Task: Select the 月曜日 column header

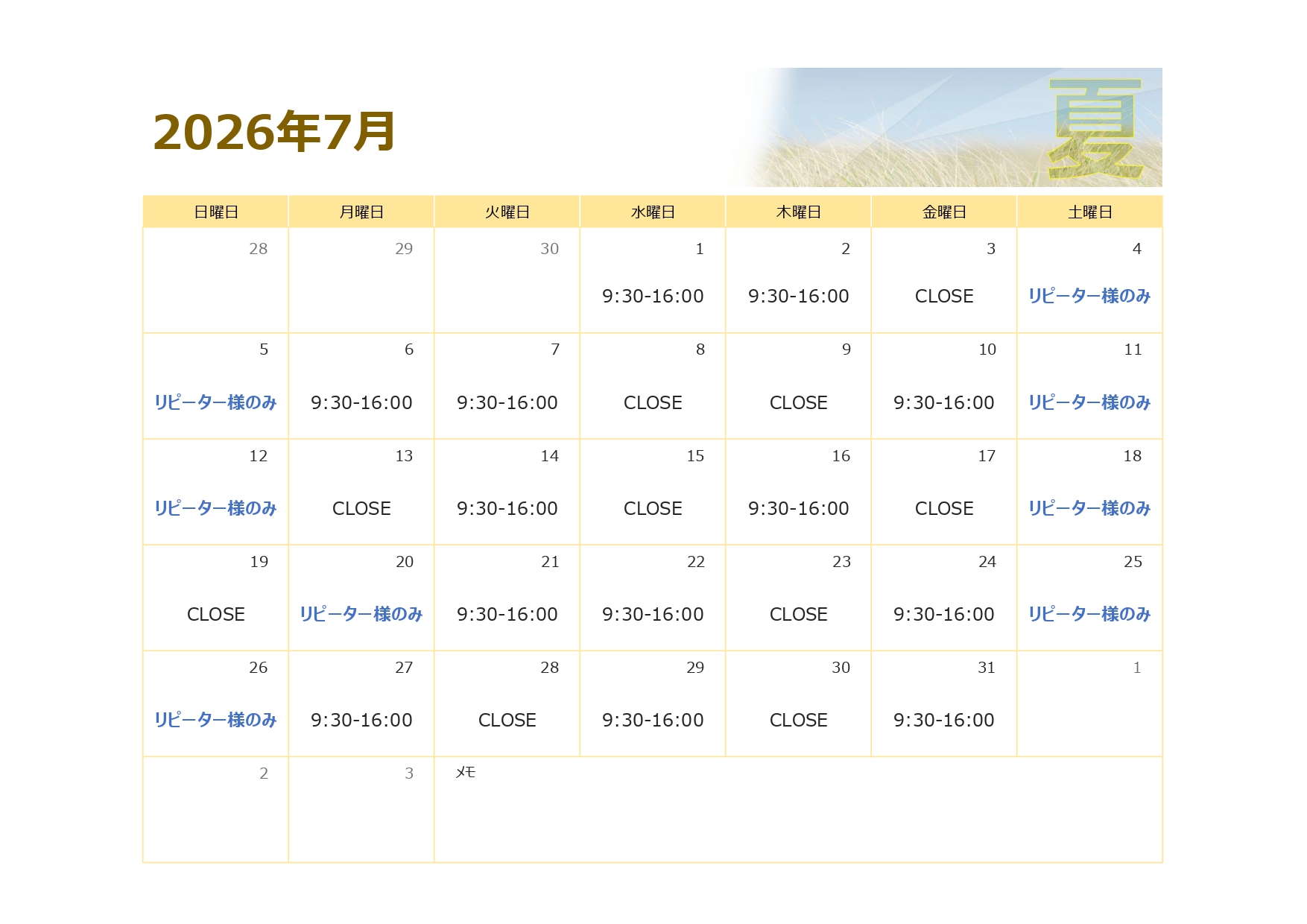Action: click(x=361, y=212)
